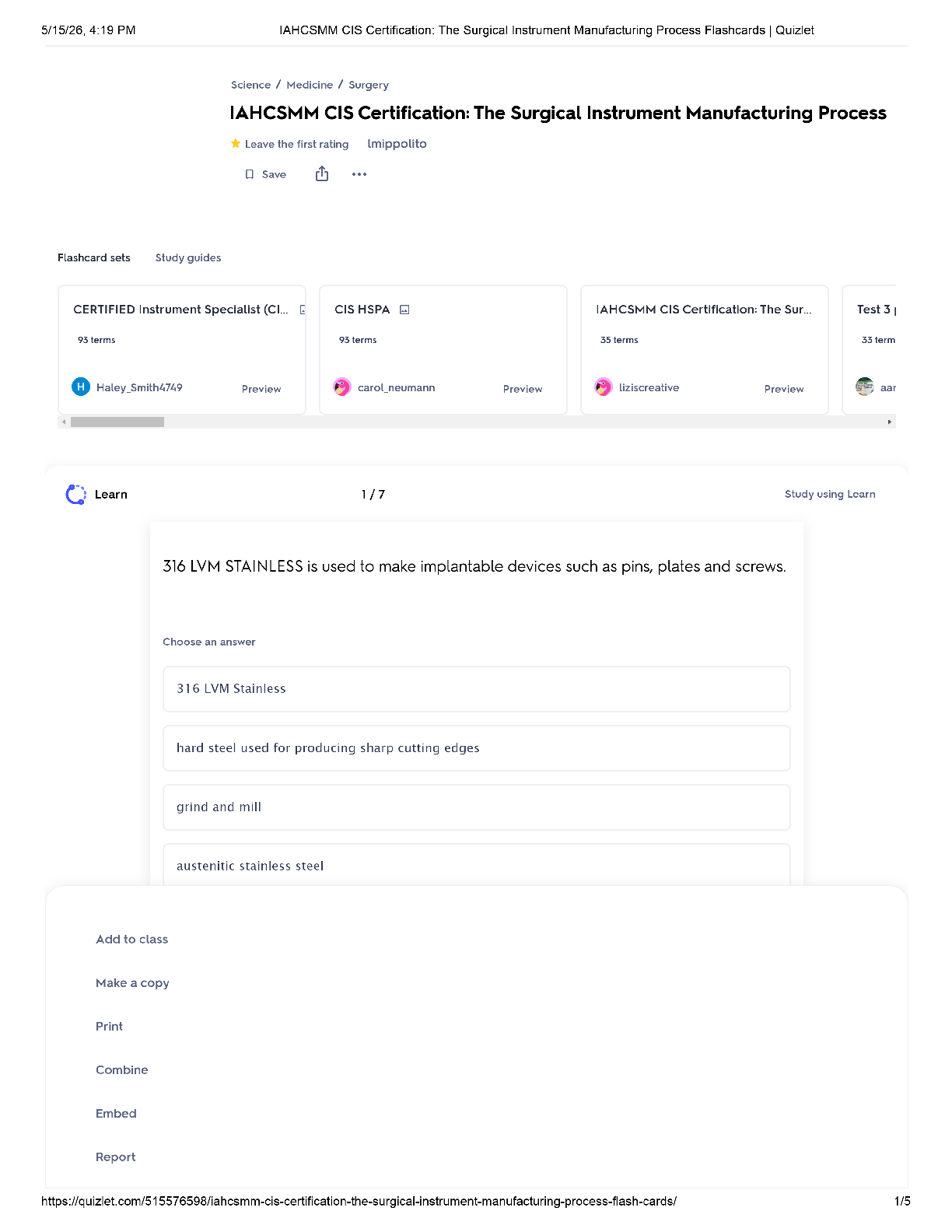Click the Learn label
952x1232 pixels.
coord(111,495)
